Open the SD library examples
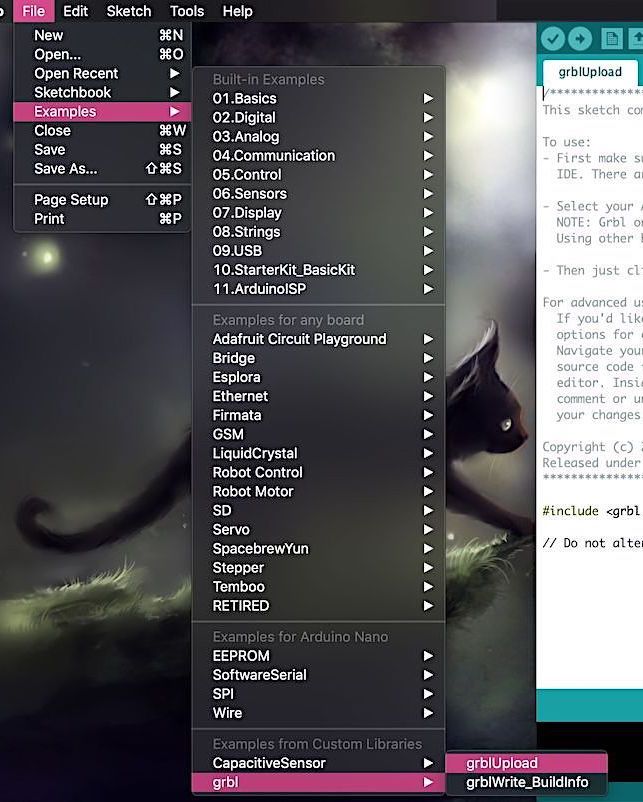 pos(318,510)
